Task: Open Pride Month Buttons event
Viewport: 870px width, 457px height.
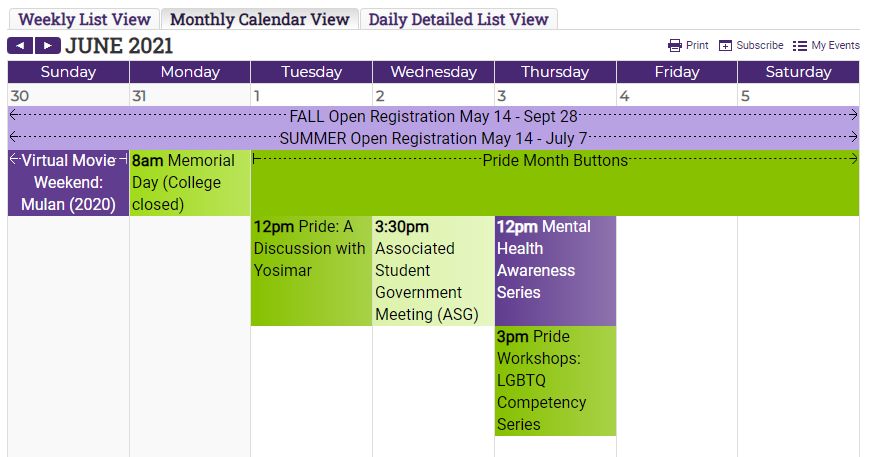Action: pos(555,182)
